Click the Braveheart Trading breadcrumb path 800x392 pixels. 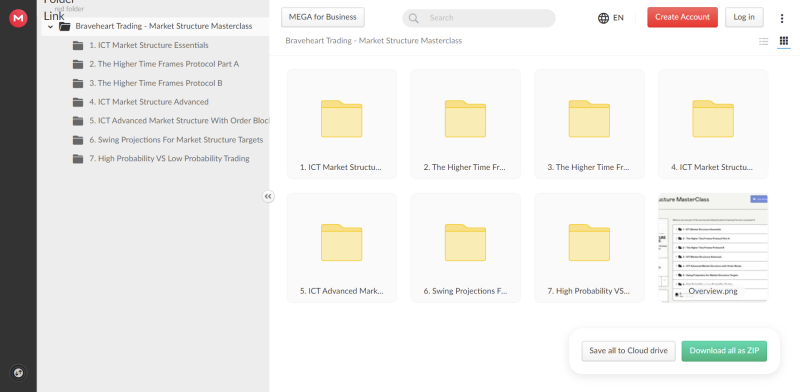pyautogui.click(x=373, y=41)
